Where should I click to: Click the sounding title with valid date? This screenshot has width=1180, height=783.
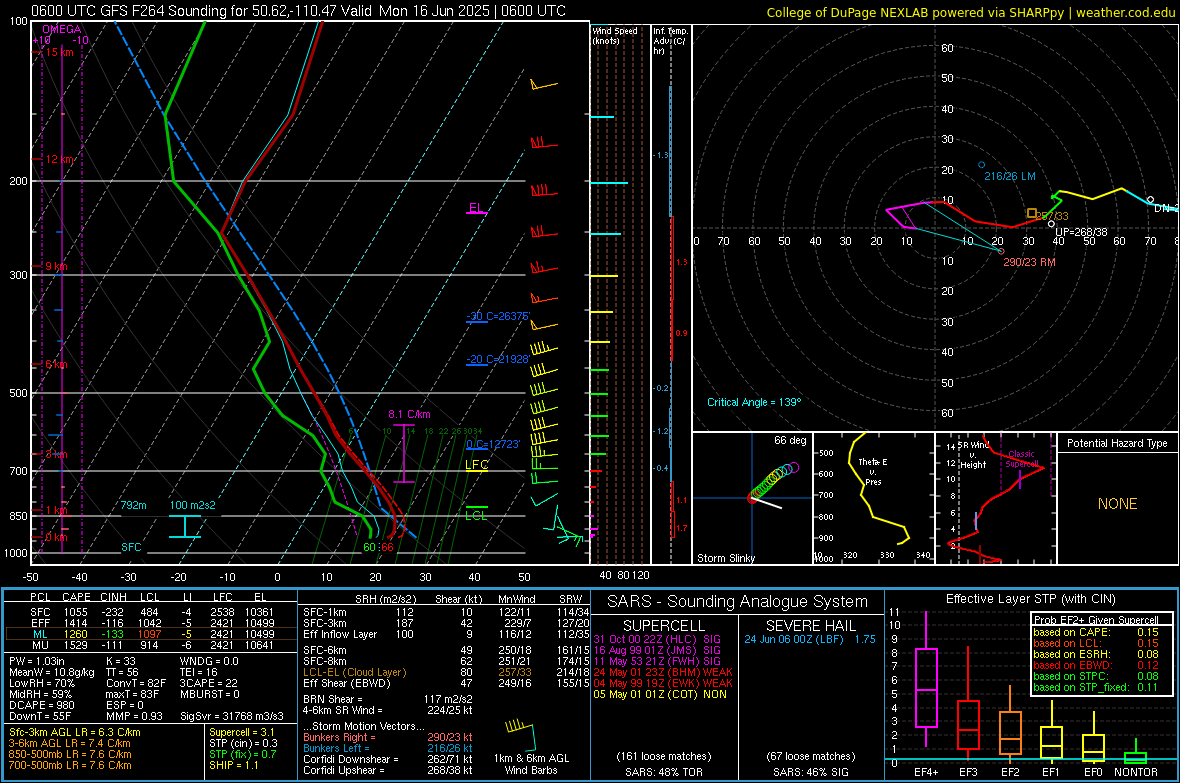298,11
